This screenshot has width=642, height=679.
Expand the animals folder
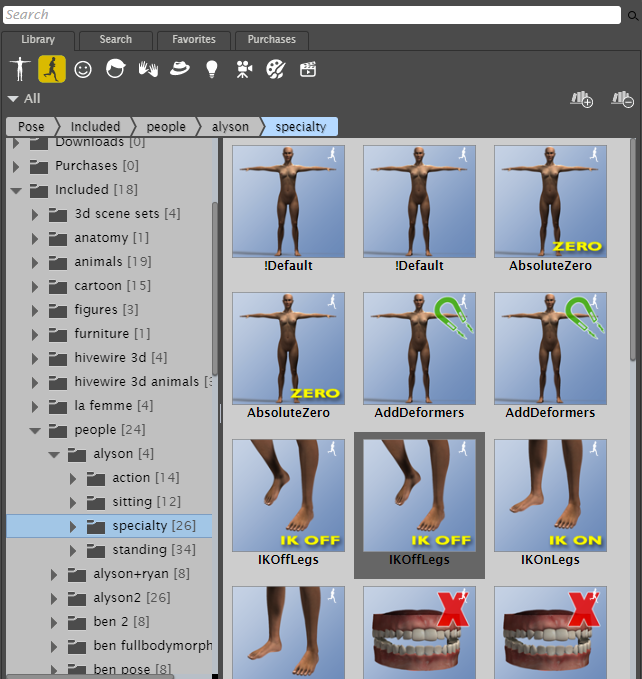(35, 262)
